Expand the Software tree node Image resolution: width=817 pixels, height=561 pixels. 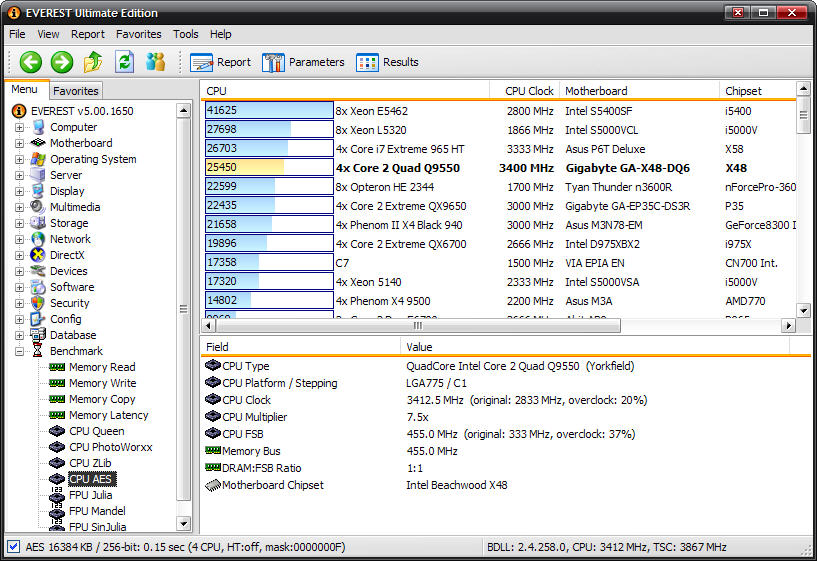tap(19, 288)
